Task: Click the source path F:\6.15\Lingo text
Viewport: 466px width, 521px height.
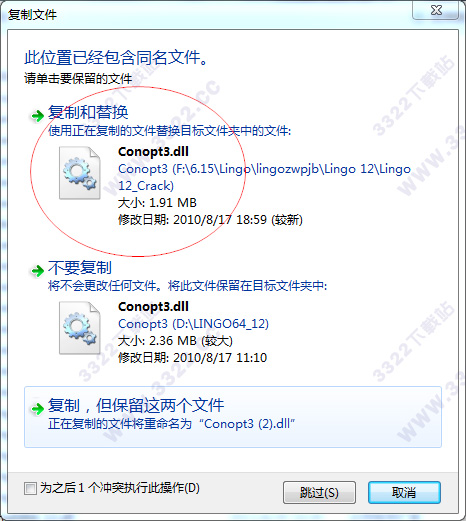Action: click(264, 177)
